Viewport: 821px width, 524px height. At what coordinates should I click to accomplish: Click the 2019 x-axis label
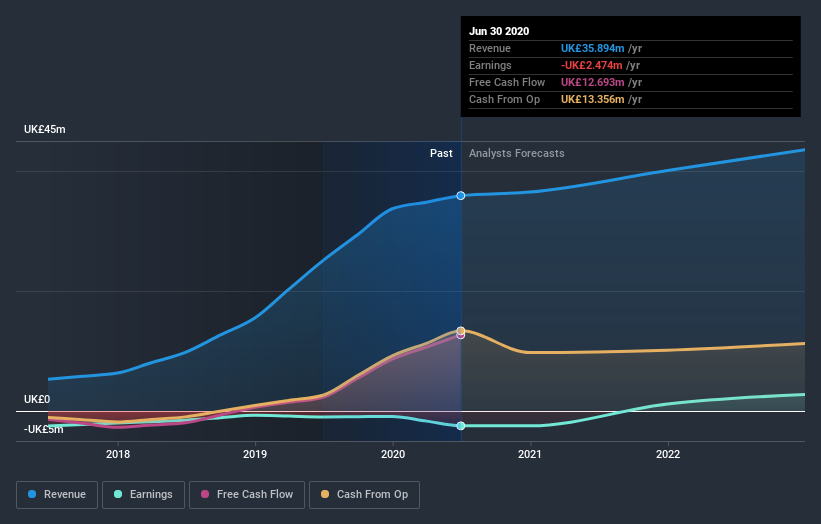coord(255,454)
